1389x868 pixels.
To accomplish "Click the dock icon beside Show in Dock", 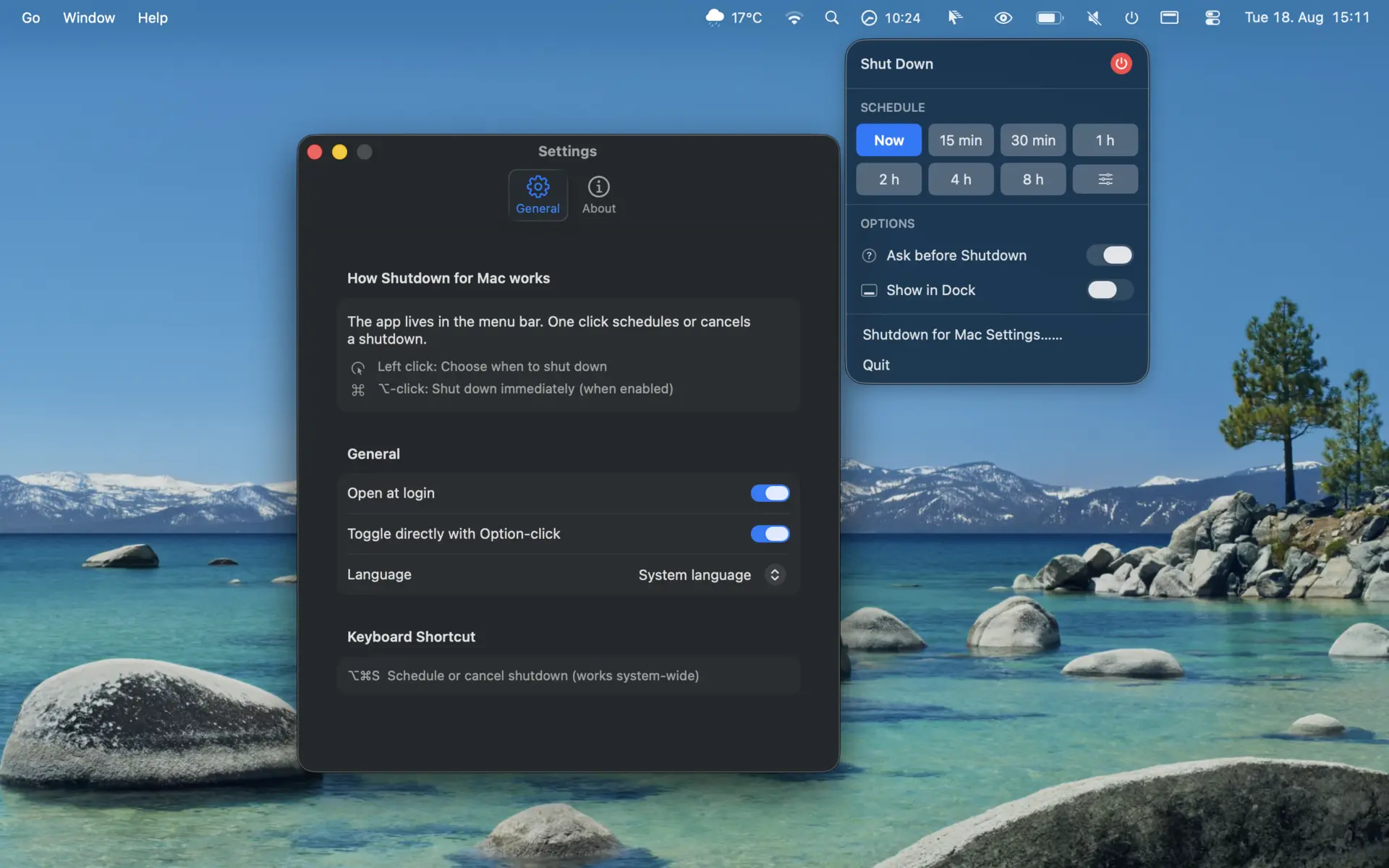I will click(869, 290).
